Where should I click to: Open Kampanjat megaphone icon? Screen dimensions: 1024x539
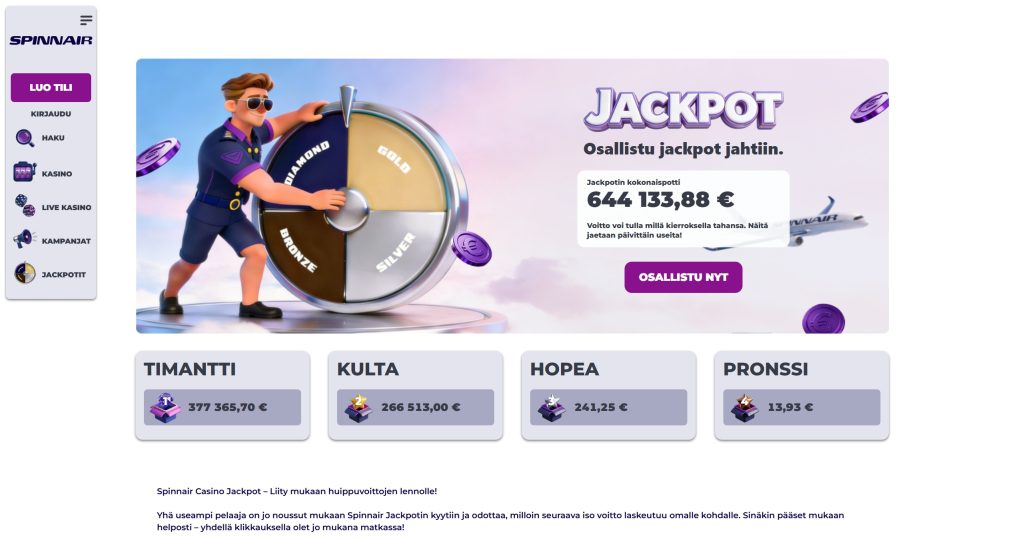click(25, 240)
